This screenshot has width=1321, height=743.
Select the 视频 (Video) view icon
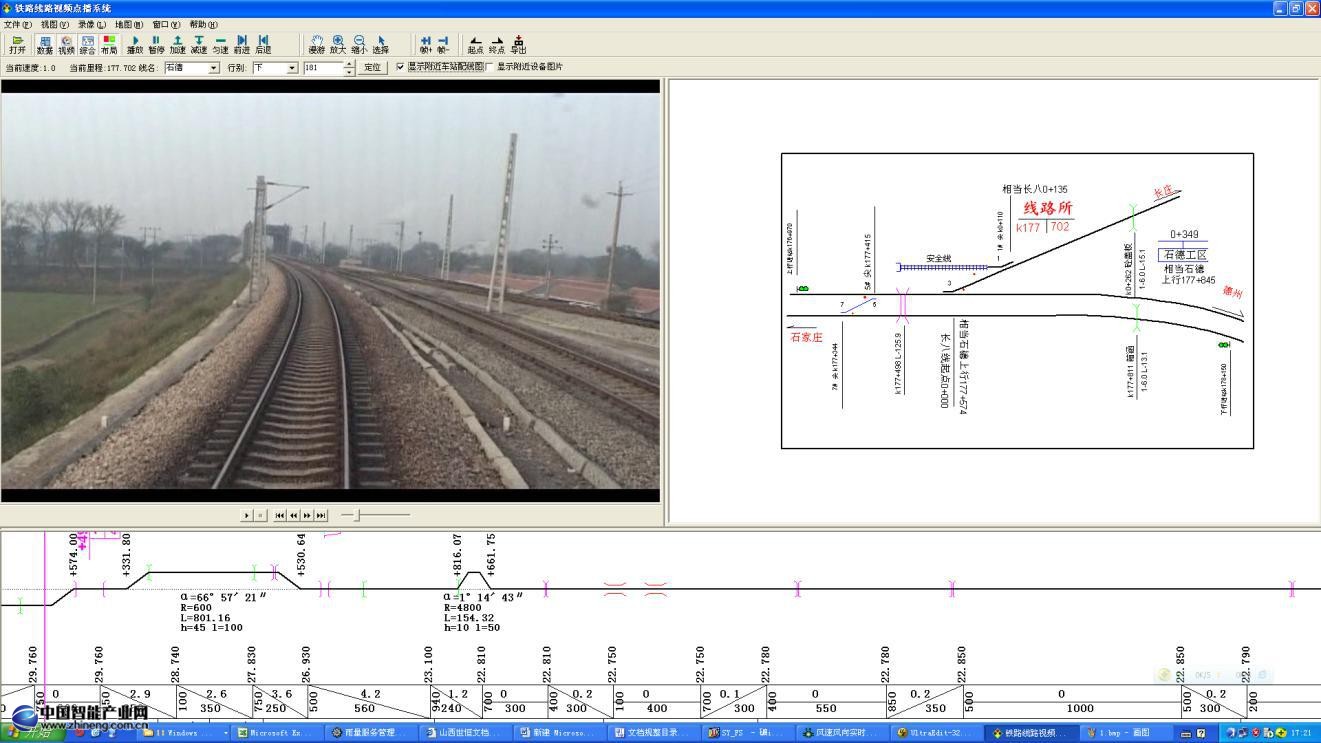click(x=66, y=44)
